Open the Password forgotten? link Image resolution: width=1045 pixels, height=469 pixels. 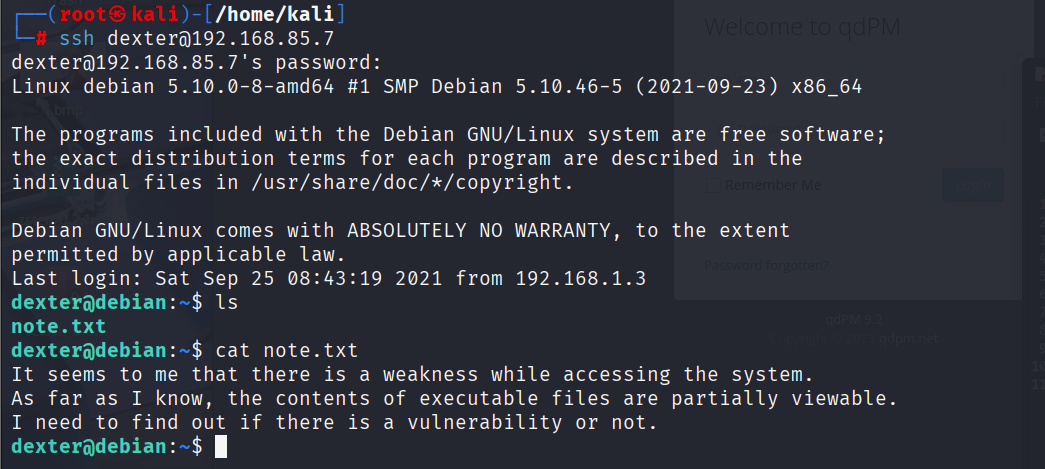point(766,265)
